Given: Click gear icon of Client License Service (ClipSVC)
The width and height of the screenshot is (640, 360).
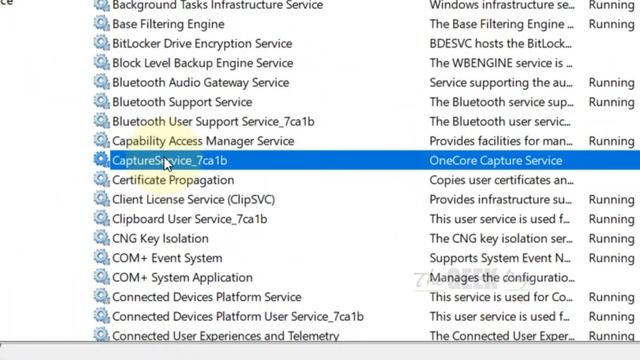Looking at the screenshot, I should [x=102, y=199].
